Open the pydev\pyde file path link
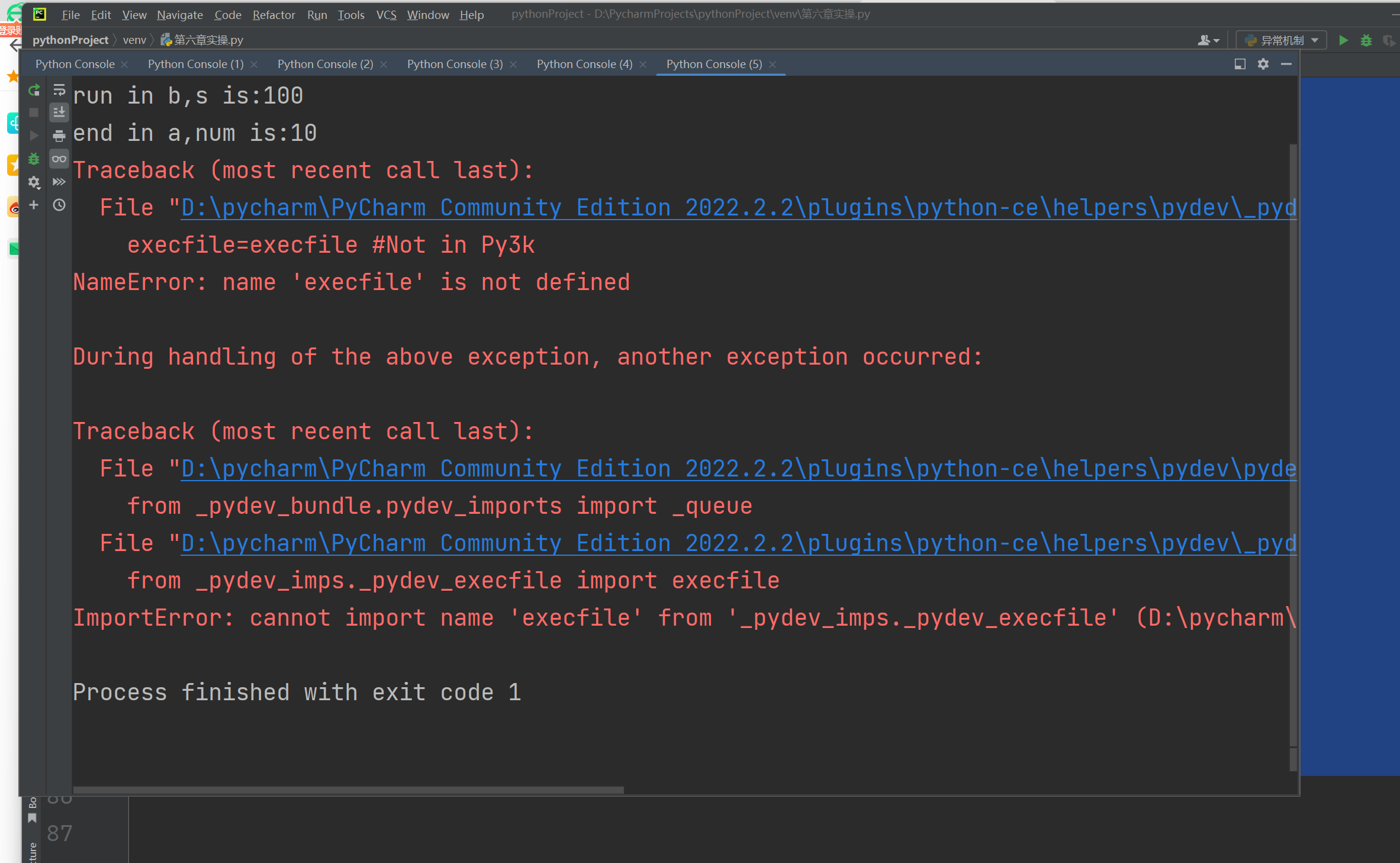This screenshot has height=863, width=1400. click(x=739, y=469)
